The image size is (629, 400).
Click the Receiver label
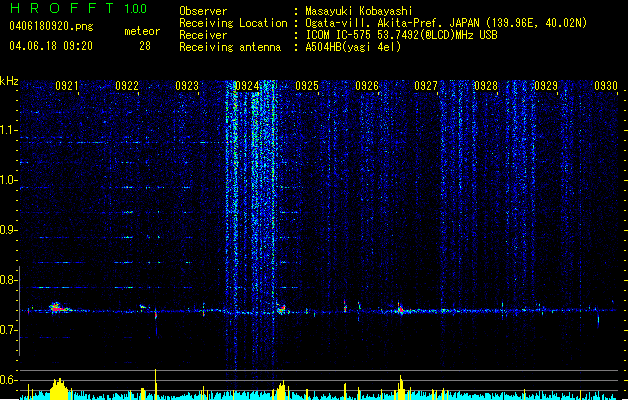(203, 35)
